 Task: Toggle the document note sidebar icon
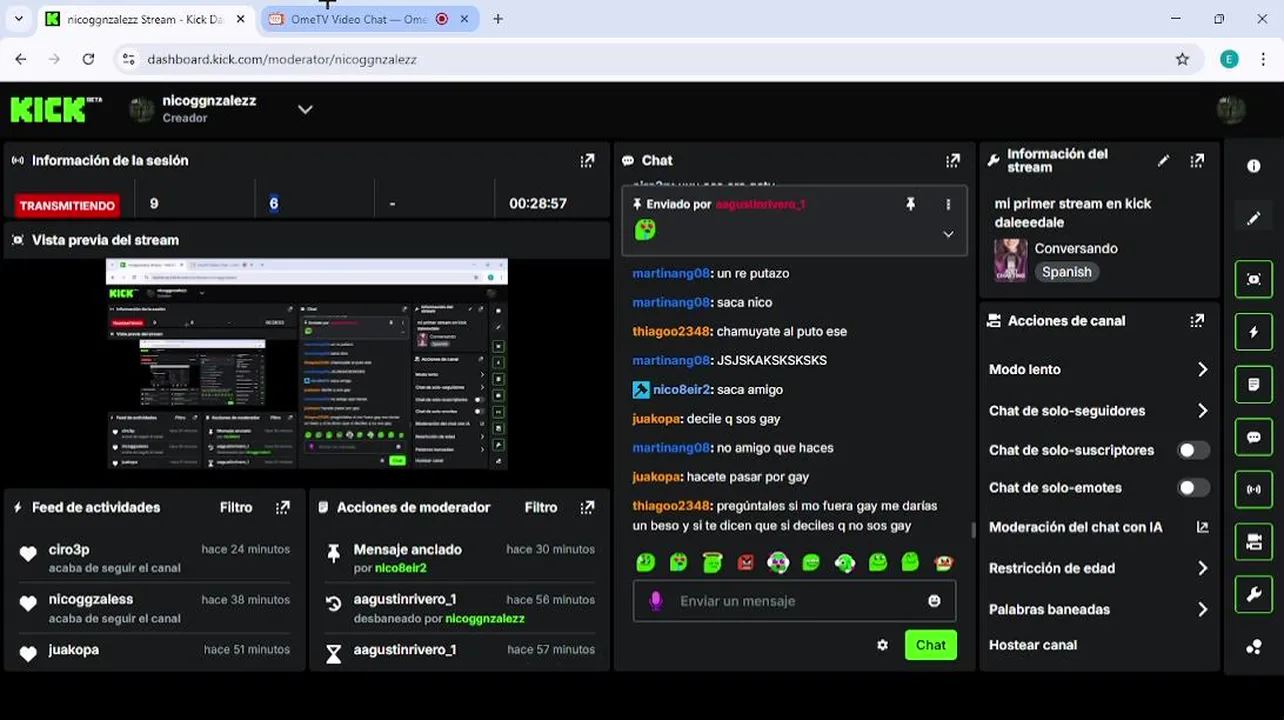click(x=1254, y=384)
